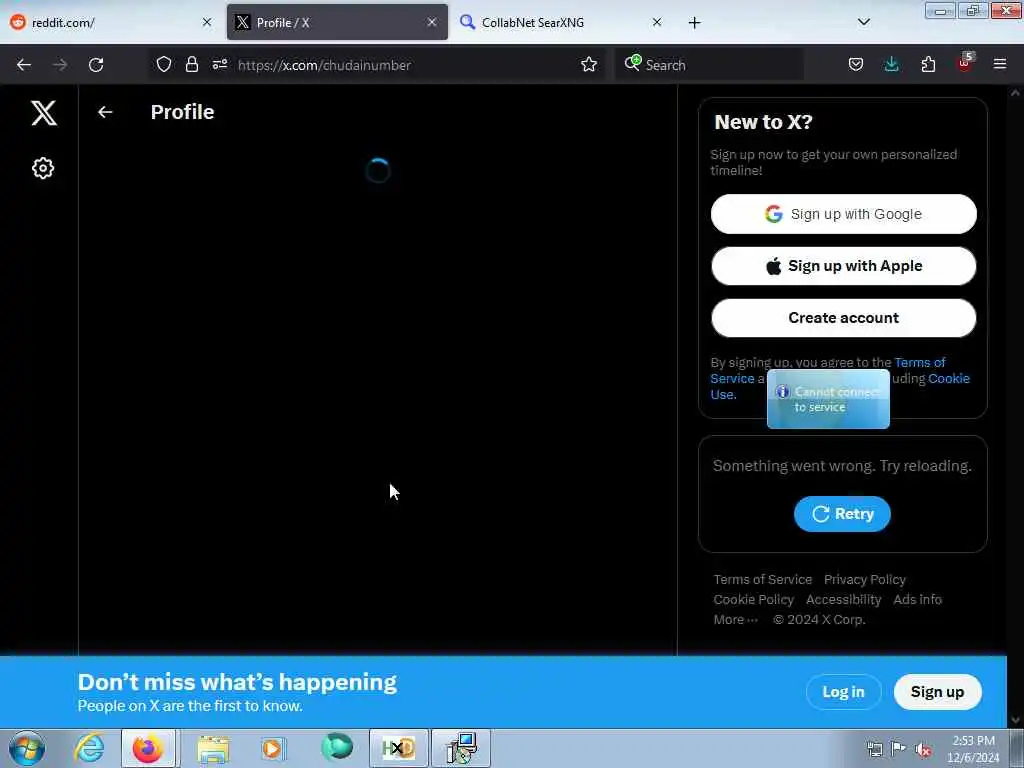Open the Accessibility footer link

[843, 600]
